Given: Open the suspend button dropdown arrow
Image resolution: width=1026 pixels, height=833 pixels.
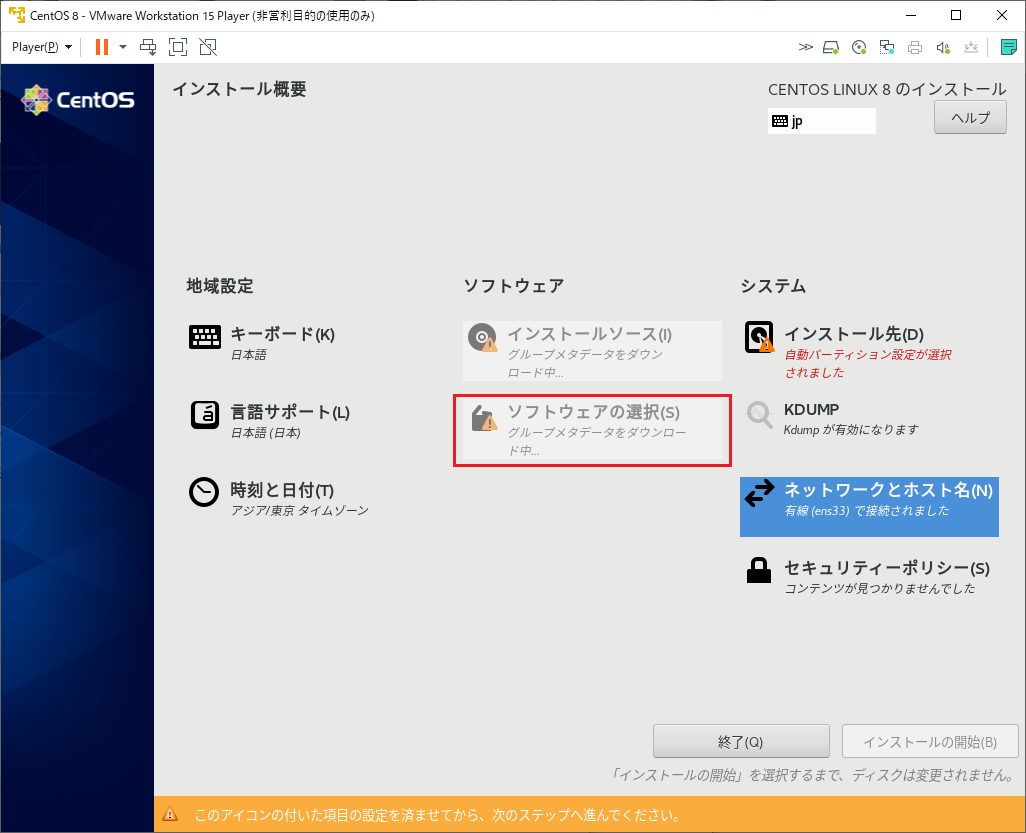Looking at the screenshot, I should [x=121, y=47].
